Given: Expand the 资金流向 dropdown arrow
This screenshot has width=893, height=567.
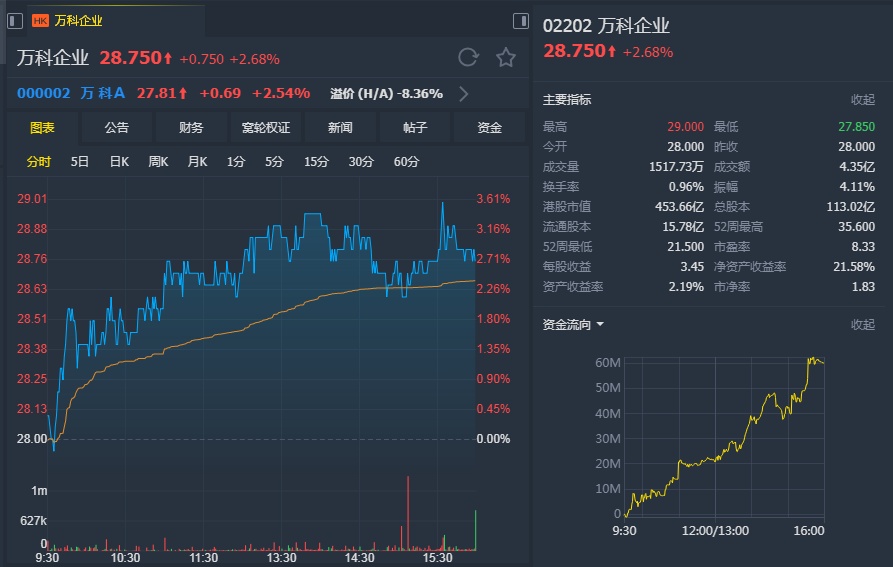Looking at the screenshot, I should click(600, 324).
